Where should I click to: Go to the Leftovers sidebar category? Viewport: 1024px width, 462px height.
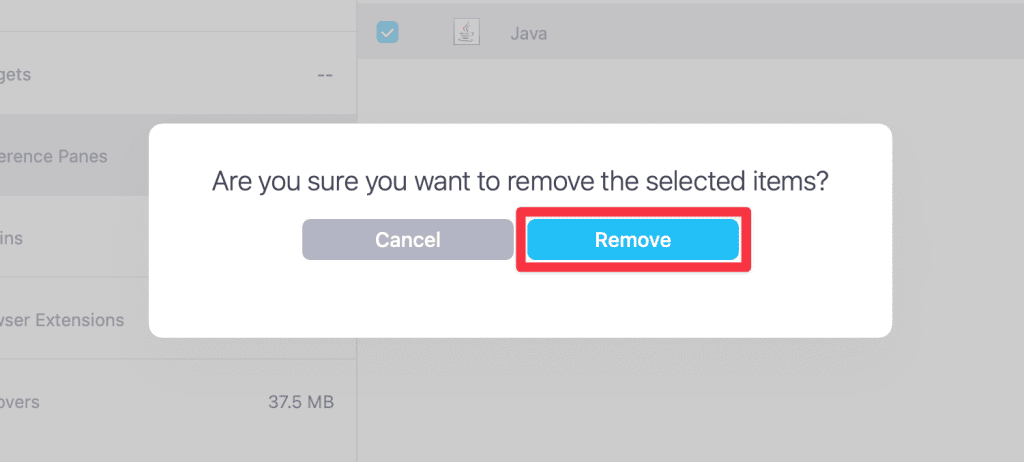click(x=20, y=402)
